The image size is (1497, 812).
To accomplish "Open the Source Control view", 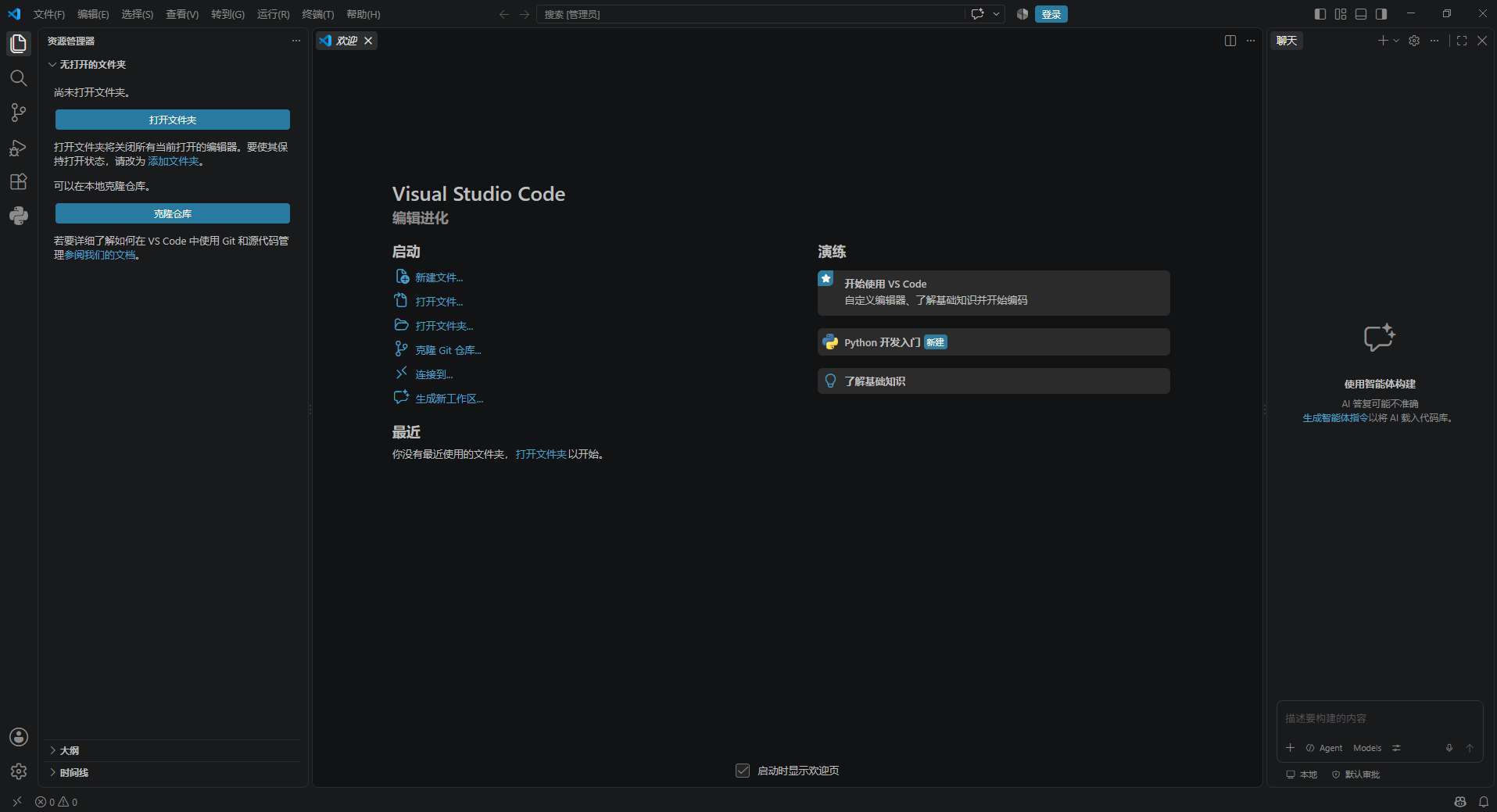I will 19,113.
